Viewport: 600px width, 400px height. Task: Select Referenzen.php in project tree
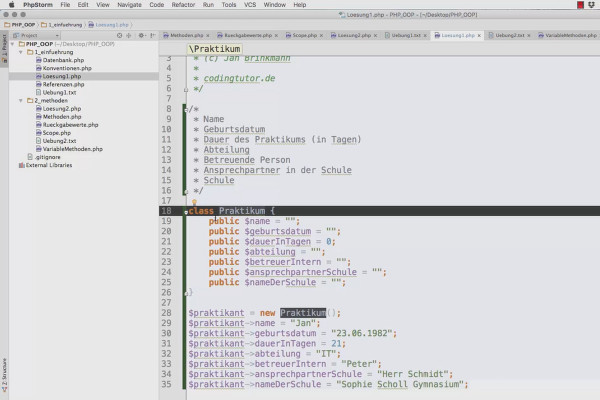[x=63, y=84]
